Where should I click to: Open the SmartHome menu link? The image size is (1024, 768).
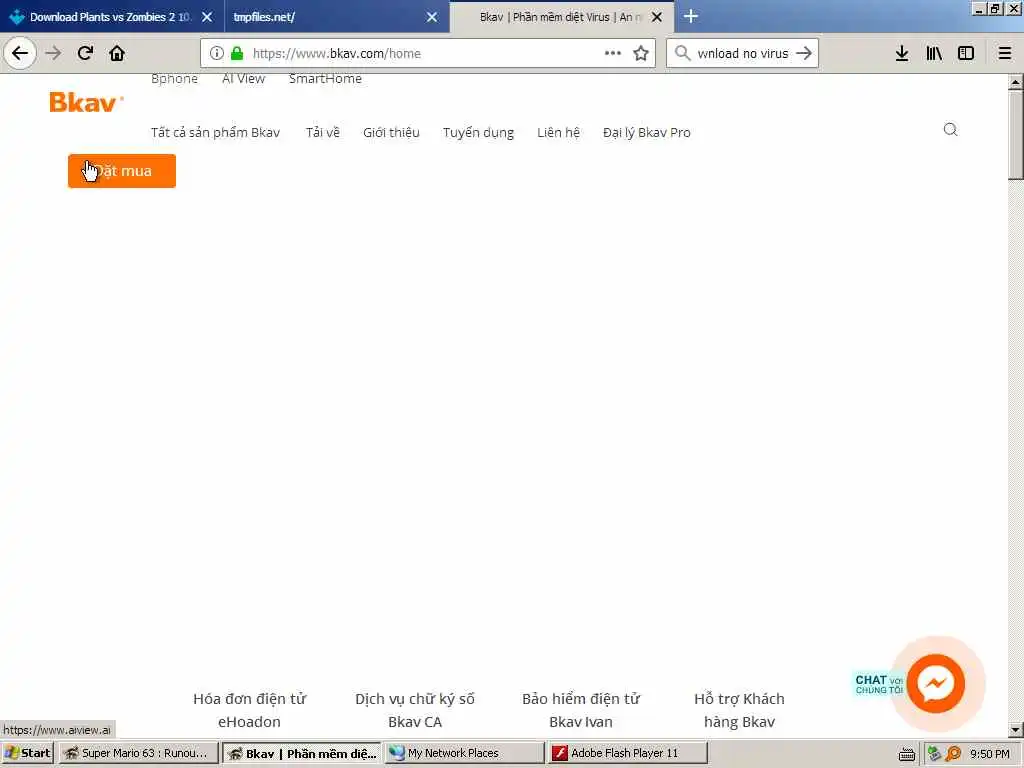click(x=325, y=78)
